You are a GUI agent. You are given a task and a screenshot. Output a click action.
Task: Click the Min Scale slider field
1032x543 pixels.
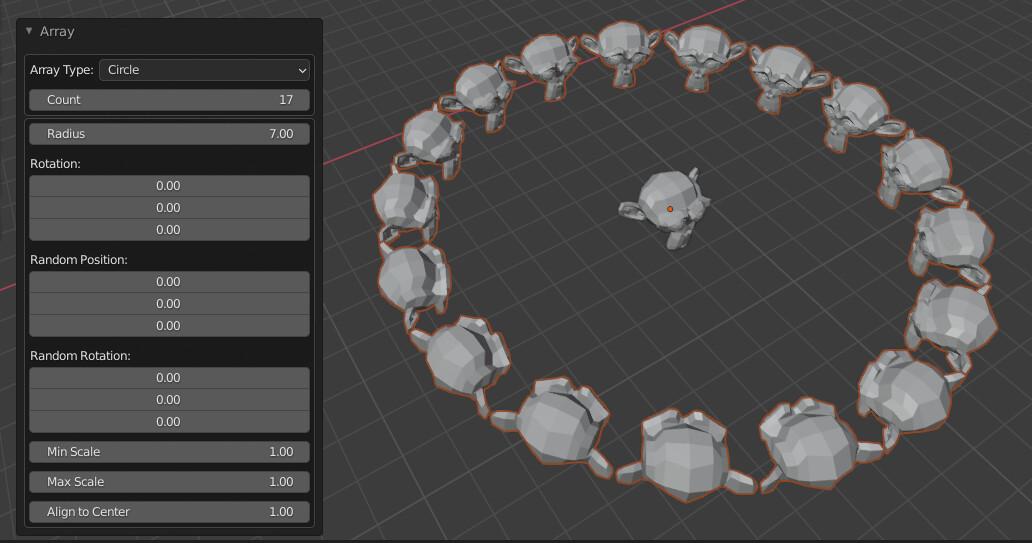(169, 452)
